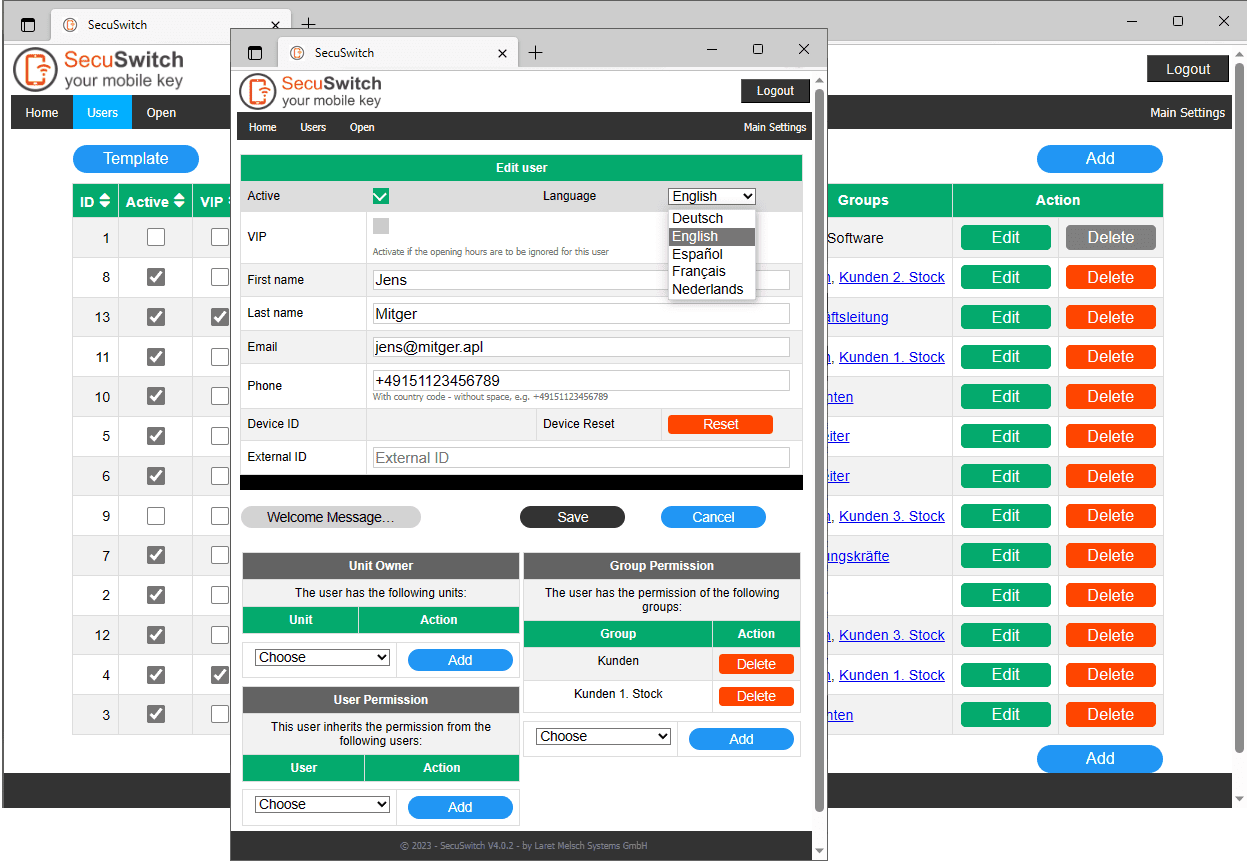The image size is (1250, 863).
Task: Open the Choose dropdown under Group Permission
Action: click(603, 737)
